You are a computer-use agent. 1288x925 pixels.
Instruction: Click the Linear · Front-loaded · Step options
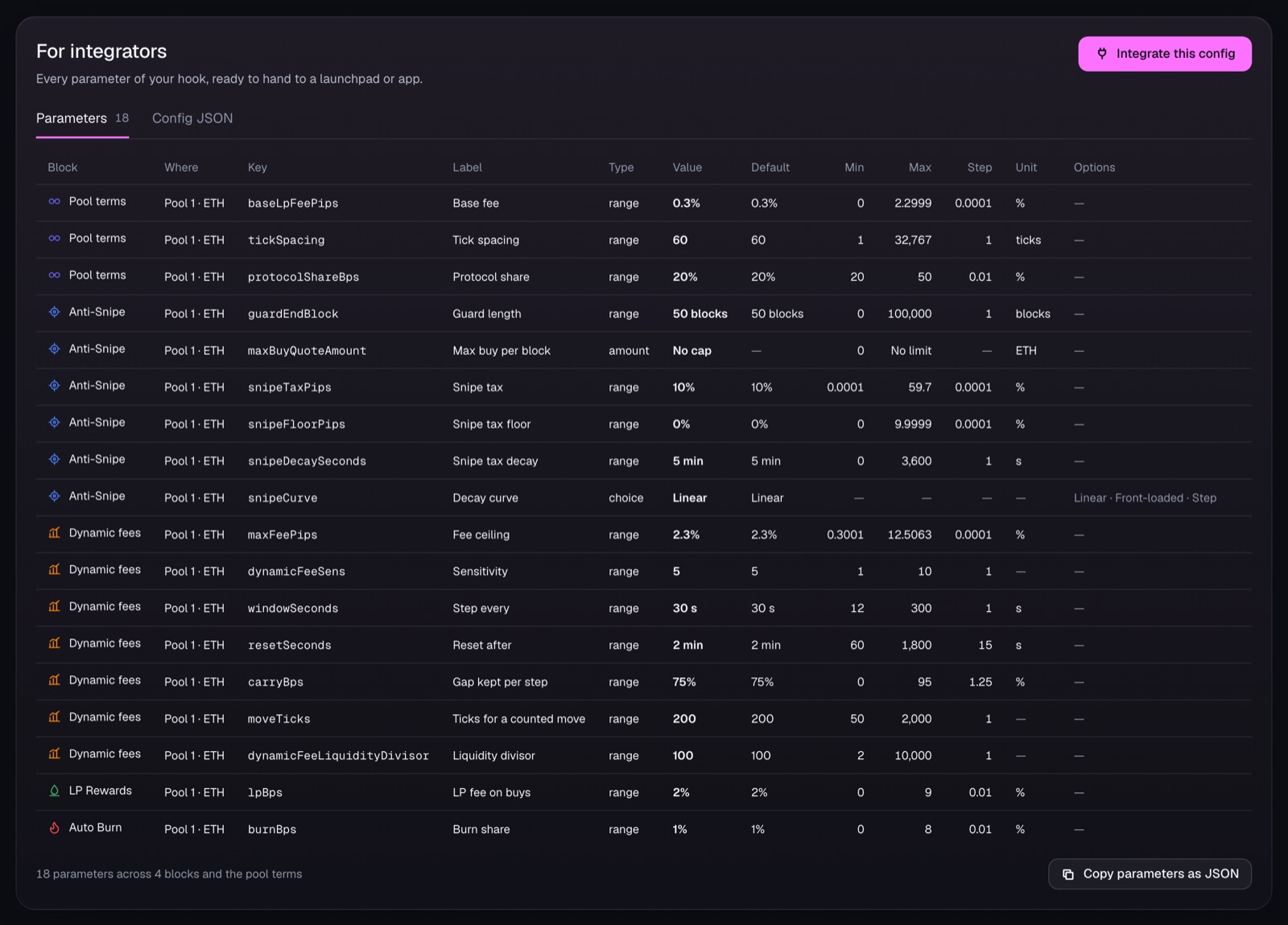1145,498
